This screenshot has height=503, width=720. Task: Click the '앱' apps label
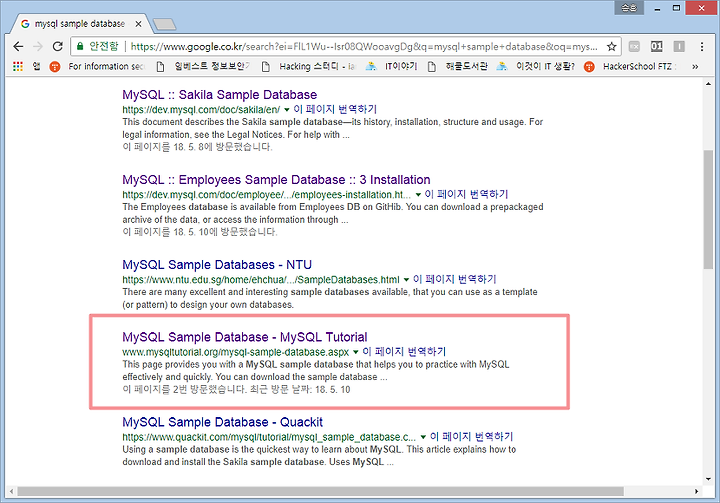tap(36, 67)
